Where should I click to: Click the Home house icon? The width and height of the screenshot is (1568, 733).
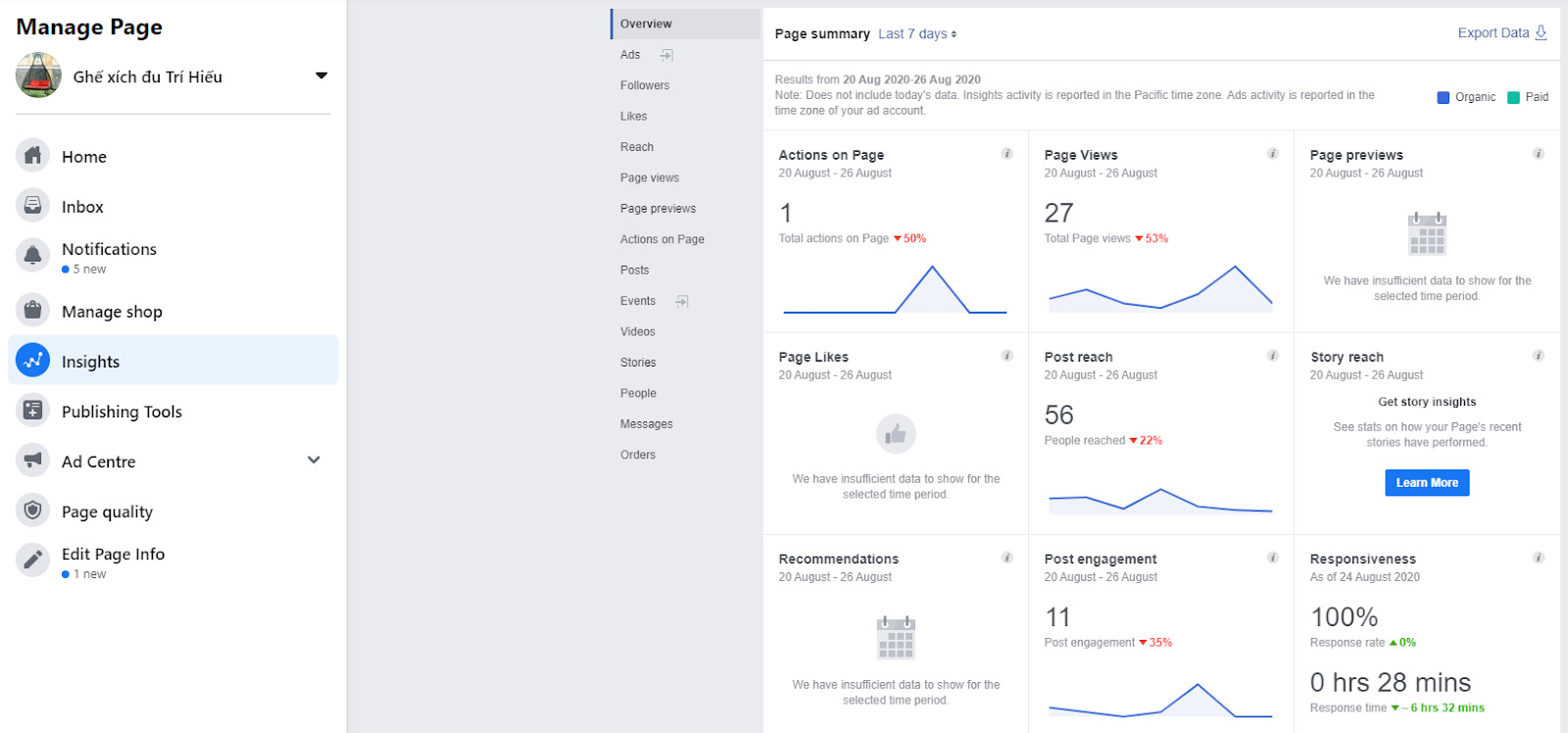click(x=32, y=155)
